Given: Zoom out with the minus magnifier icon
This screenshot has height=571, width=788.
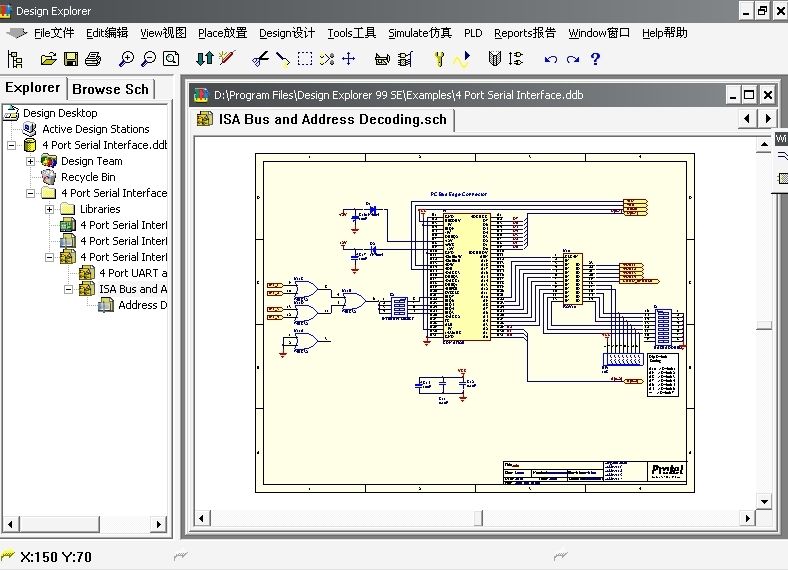Looking at the screenshot, I should pyautogui.click(x=149, y=59).
